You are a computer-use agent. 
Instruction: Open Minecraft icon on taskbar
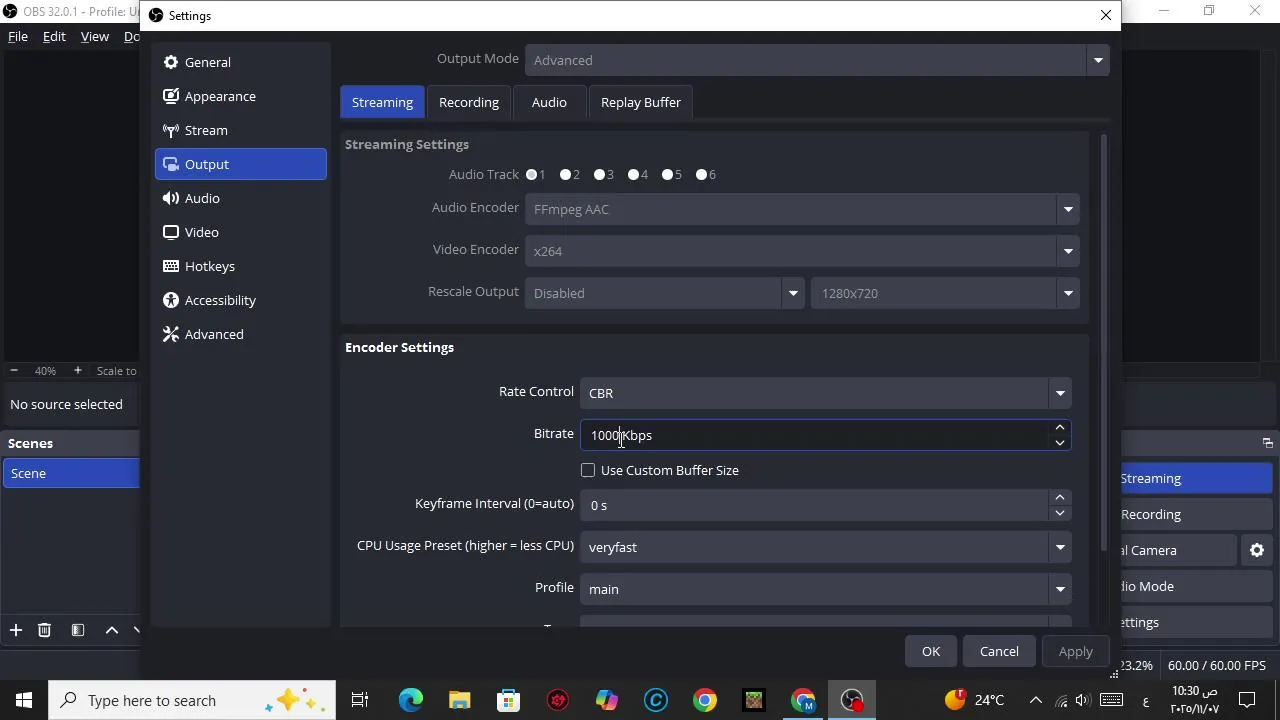[754, 700]
